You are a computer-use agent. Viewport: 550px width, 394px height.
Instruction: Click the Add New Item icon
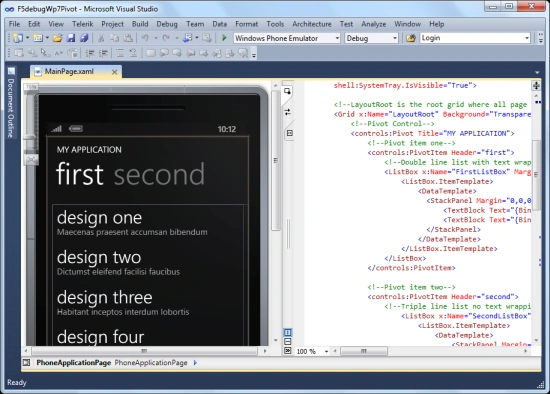[38, 38]
